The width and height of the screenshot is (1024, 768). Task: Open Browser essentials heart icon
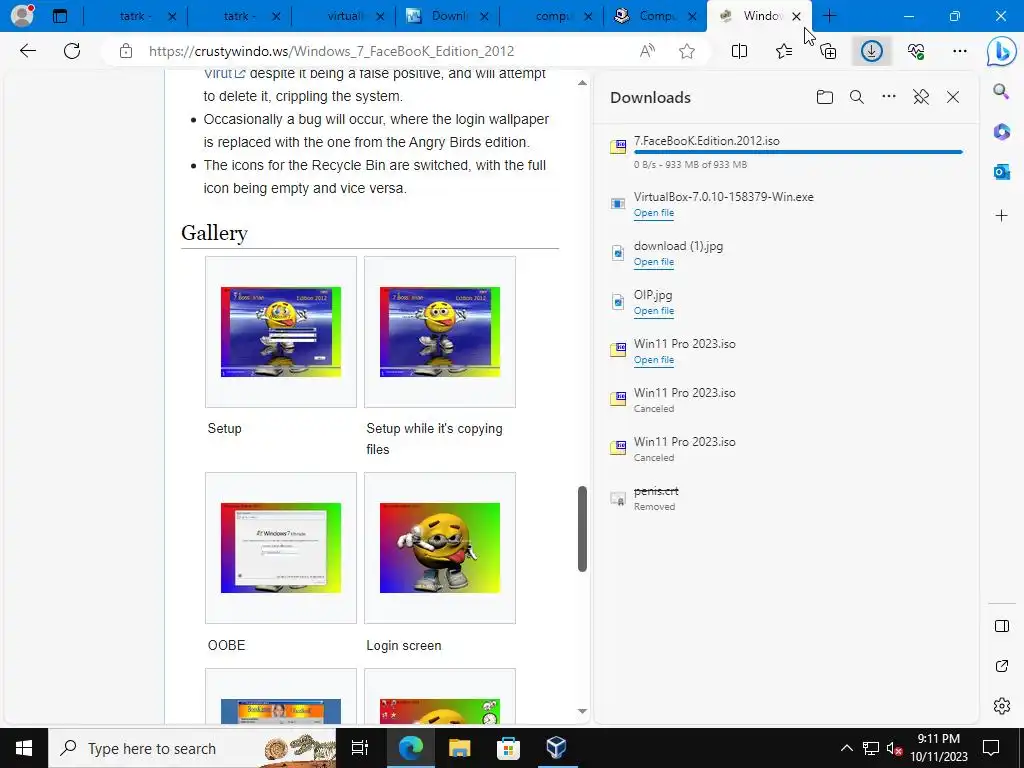tap(916, 51)
